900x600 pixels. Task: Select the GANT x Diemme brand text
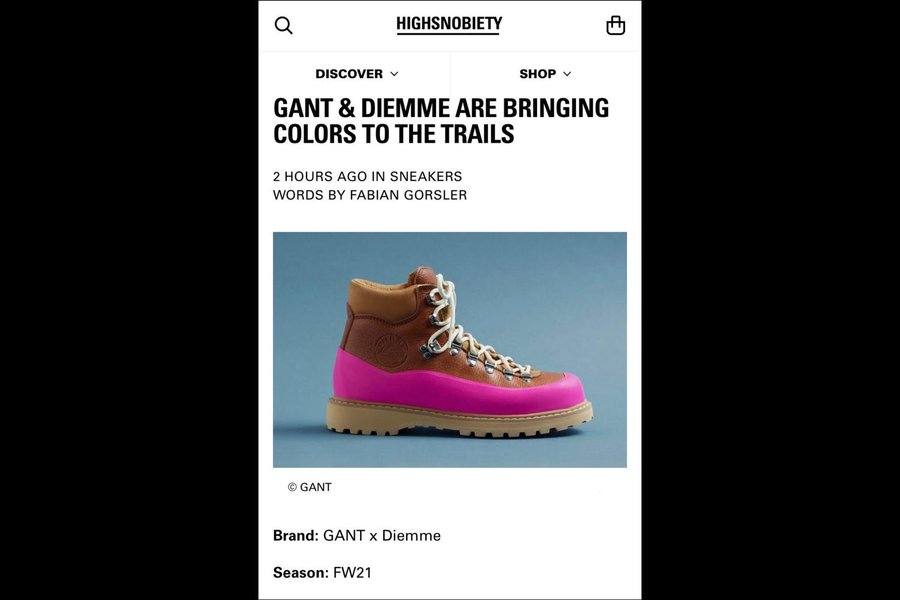coord(382,536)
